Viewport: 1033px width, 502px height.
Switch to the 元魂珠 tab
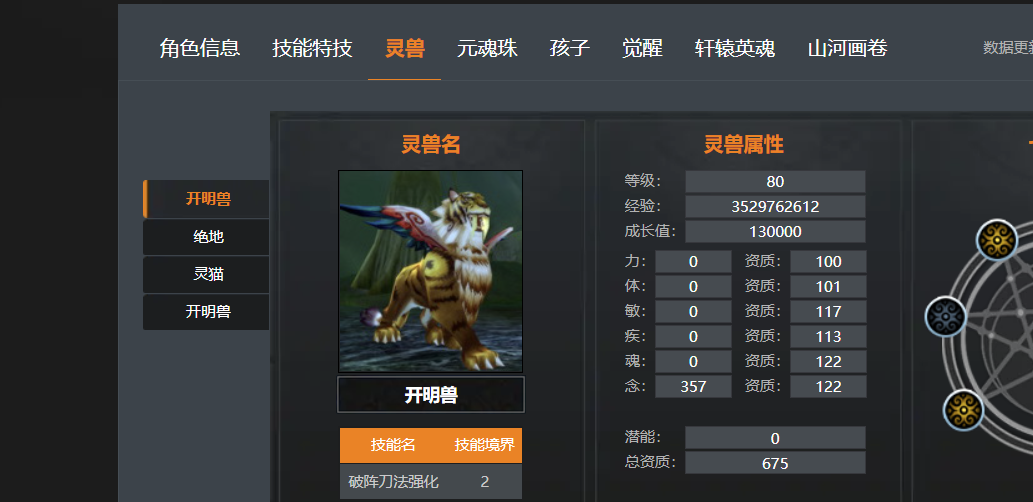click(x=488, y=48)
